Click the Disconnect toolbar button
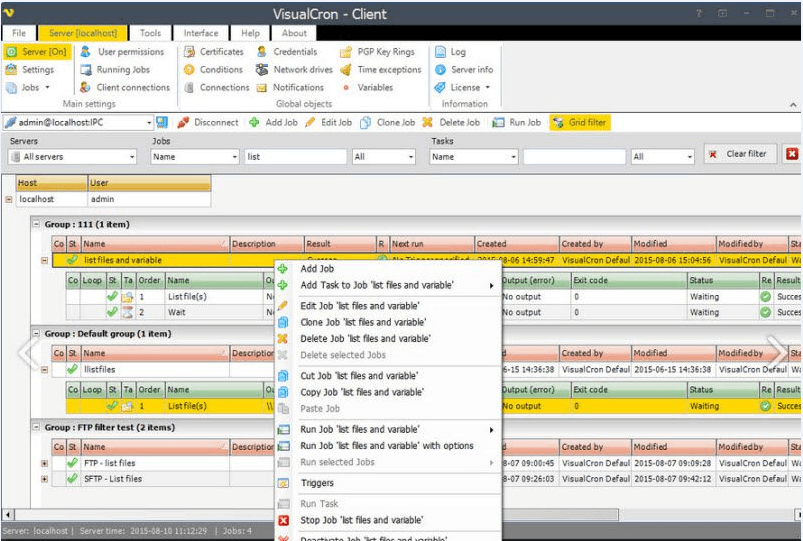803x541 pixels. [x=208, y=122]
